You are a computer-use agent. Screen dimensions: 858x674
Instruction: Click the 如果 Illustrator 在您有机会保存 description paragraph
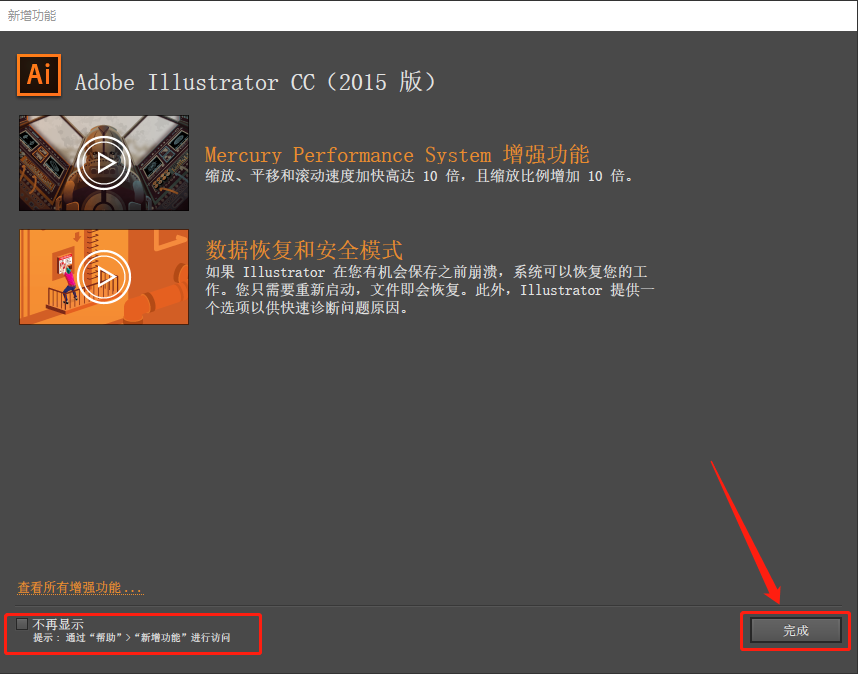click(x=430, y=290)
